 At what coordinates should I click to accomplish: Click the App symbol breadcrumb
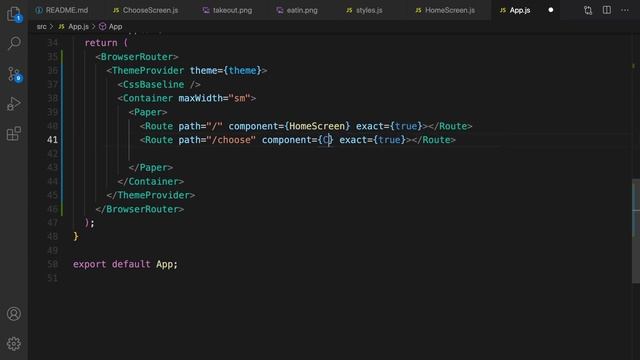[111, 27]
